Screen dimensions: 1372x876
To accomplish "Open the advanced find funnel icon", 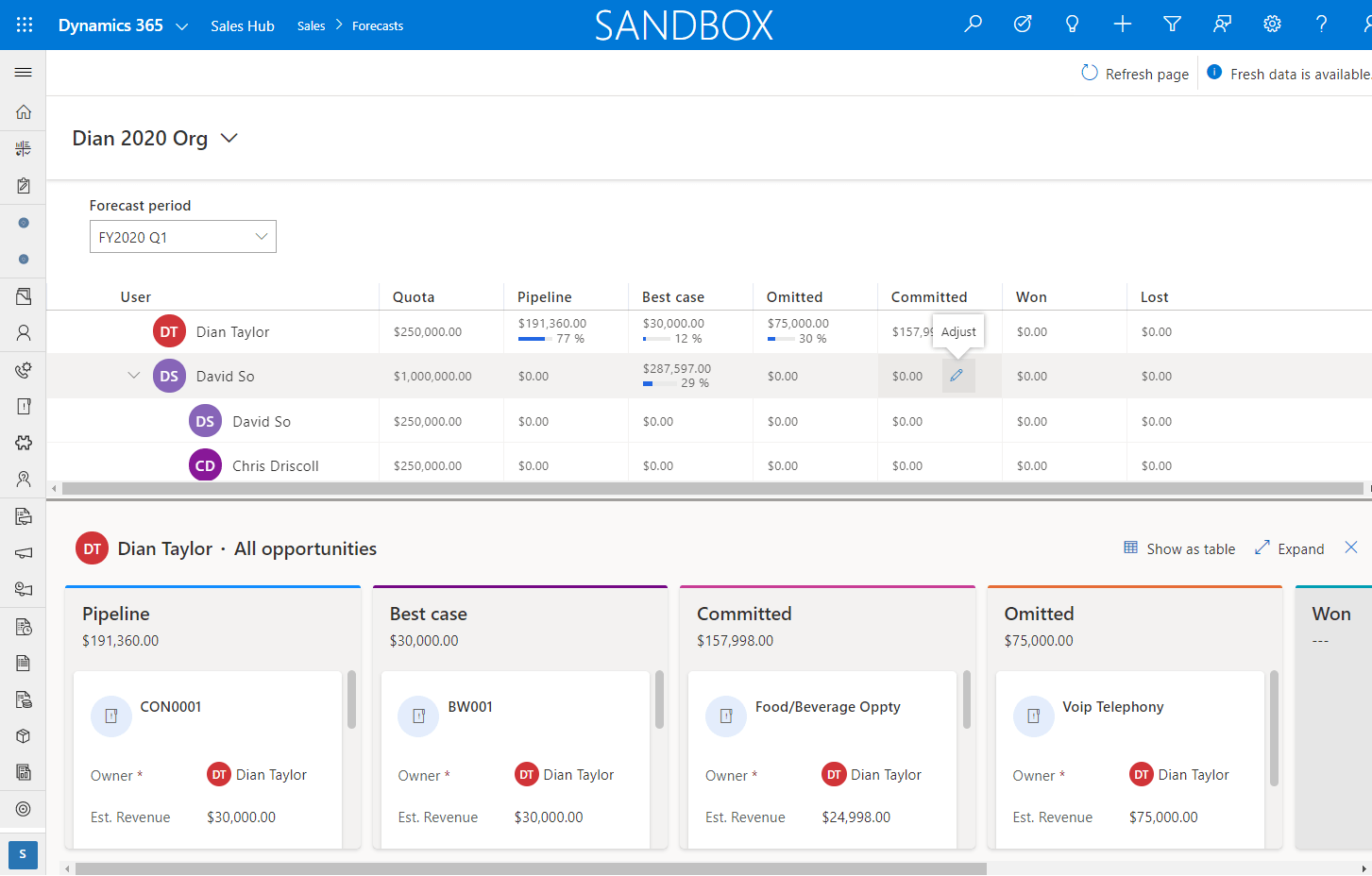I will [1172, 25].
